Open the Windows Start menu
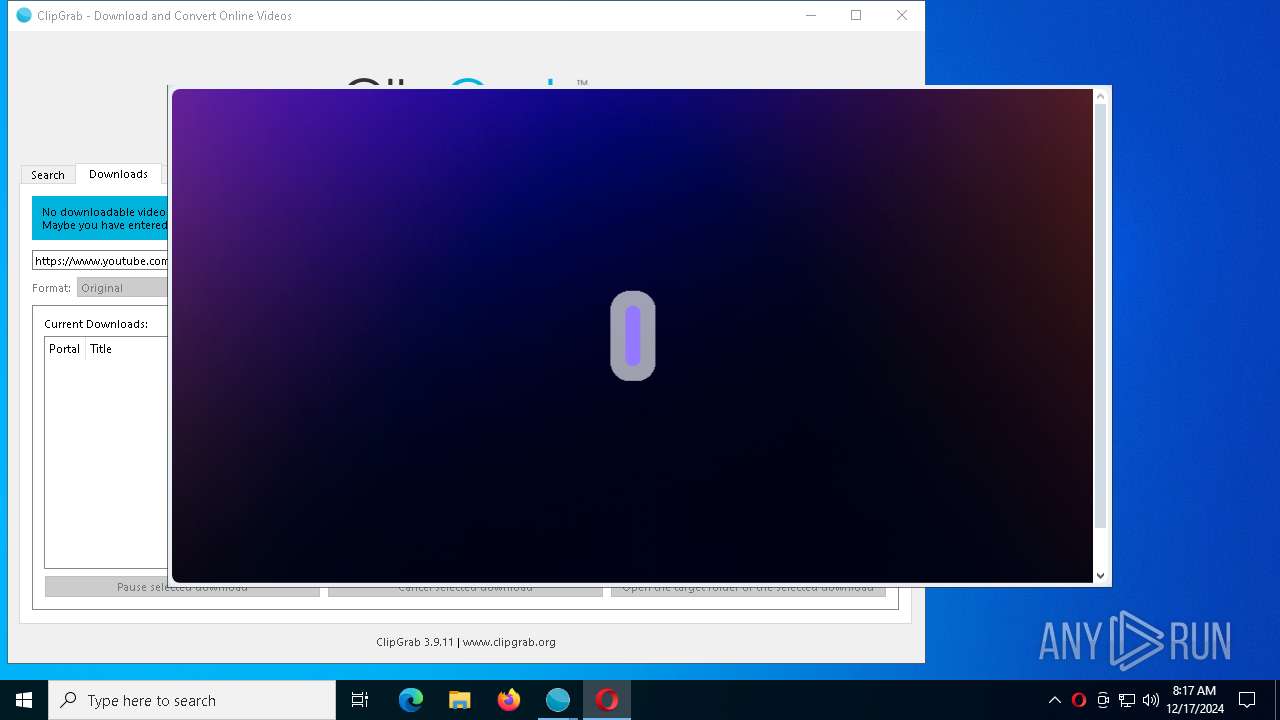The height and width of the screenshot is (720, 1280). click(24, 700)
